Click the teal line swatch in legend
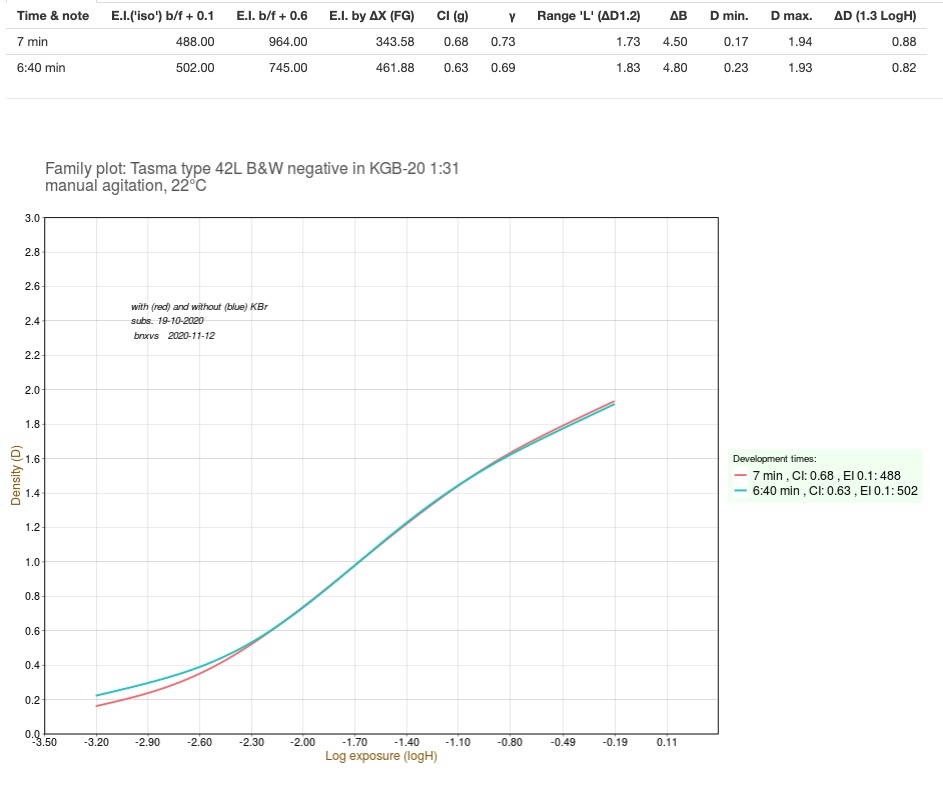 coord(741,491)
